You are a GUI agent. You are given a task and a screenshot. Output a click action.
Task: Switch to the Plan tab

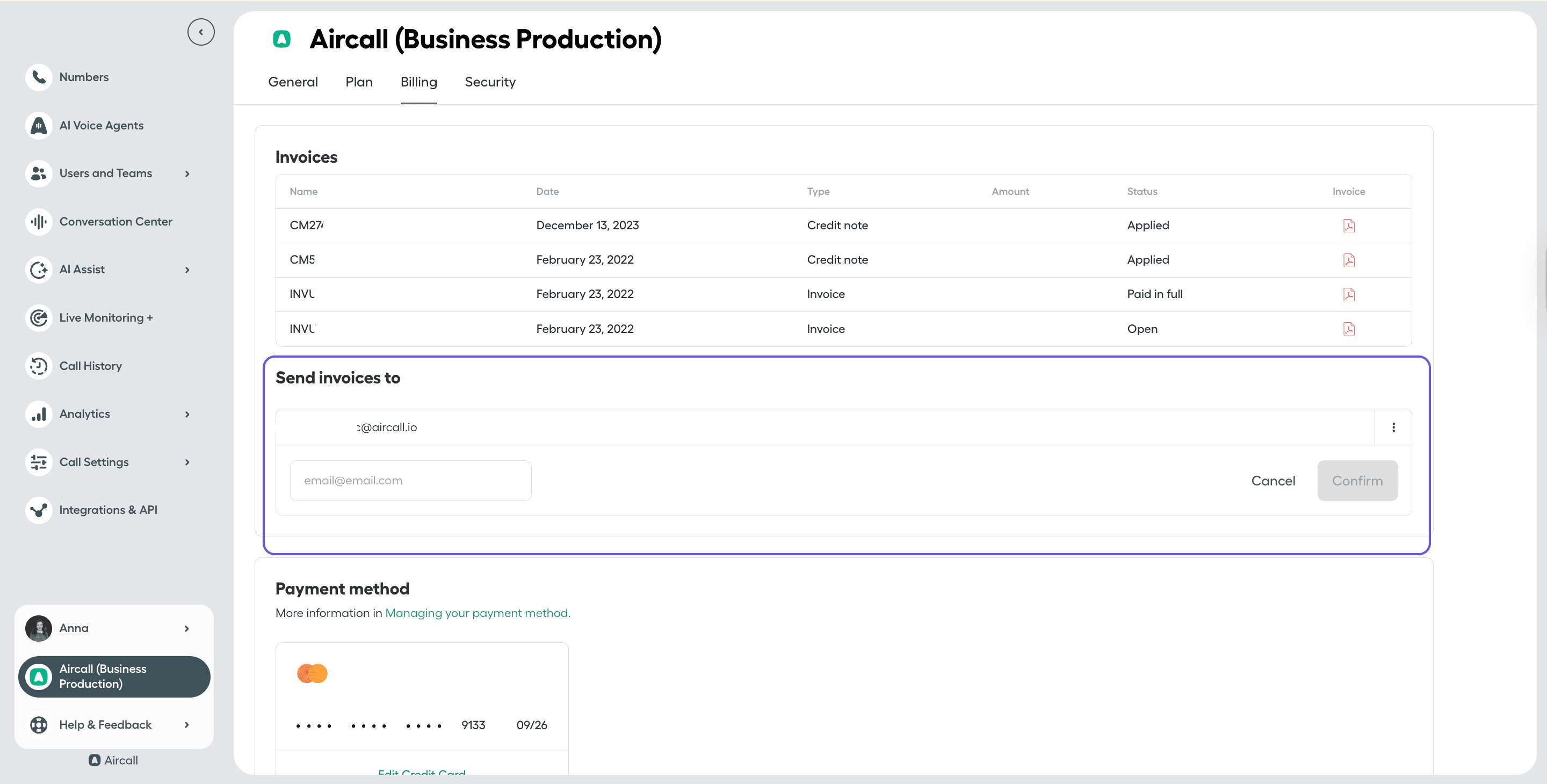click(358, 82)
